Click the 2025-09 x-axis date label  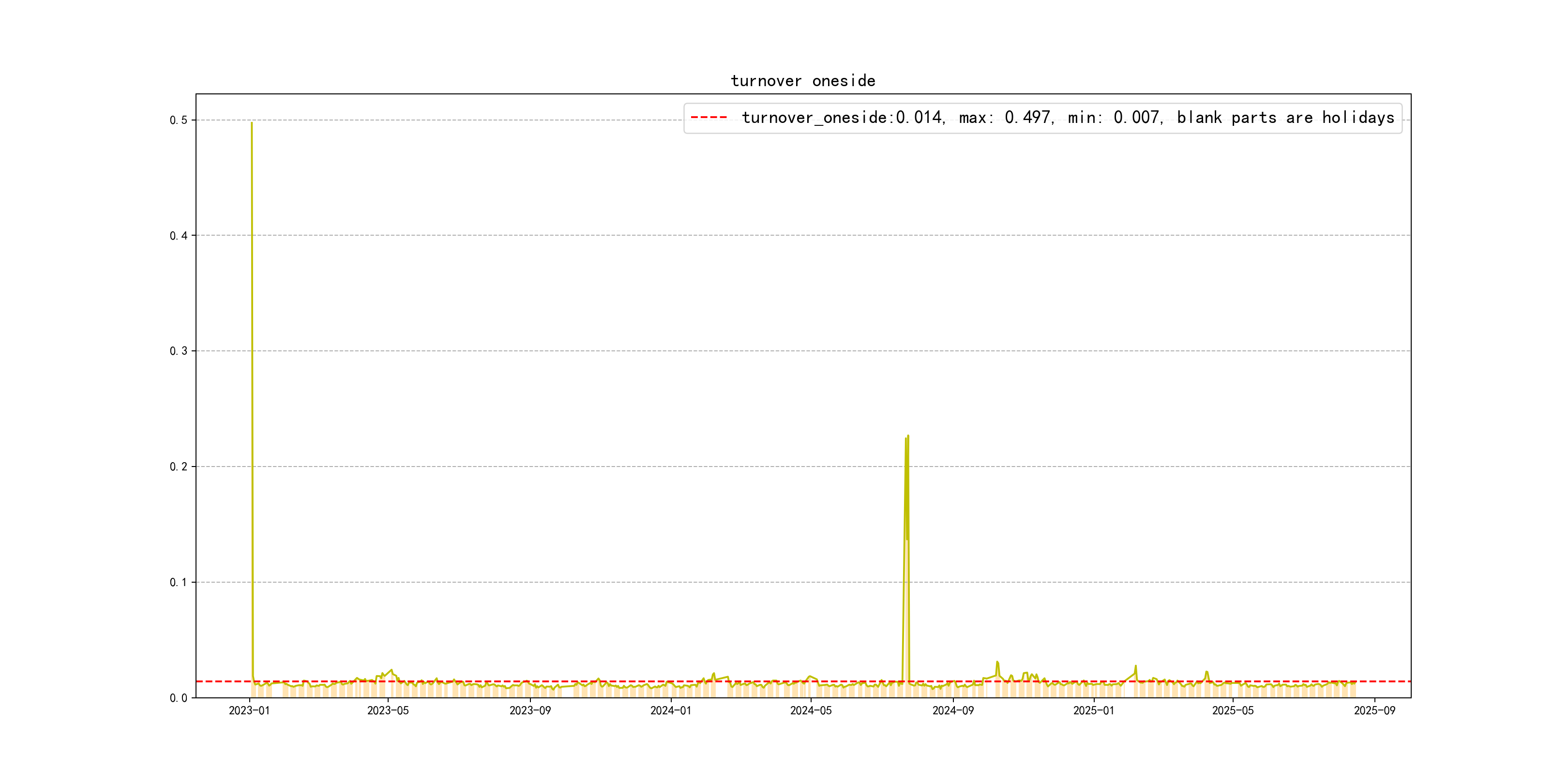pos(1374,711)
